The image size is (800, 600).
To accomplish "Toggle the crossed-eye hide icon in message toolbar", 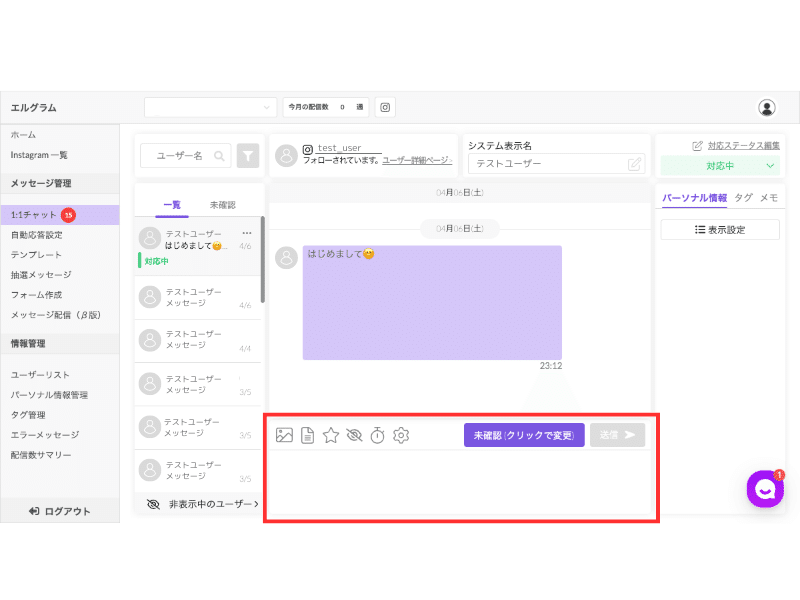I will 354,435.
